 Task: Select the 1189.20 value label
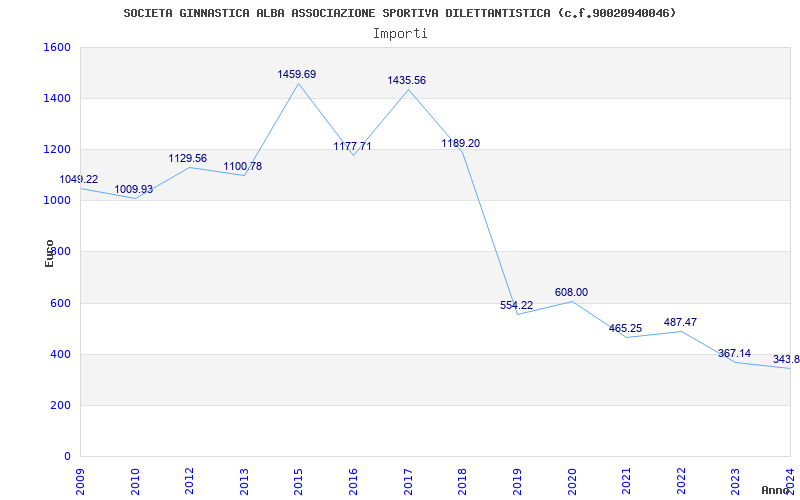pos(461,143)
